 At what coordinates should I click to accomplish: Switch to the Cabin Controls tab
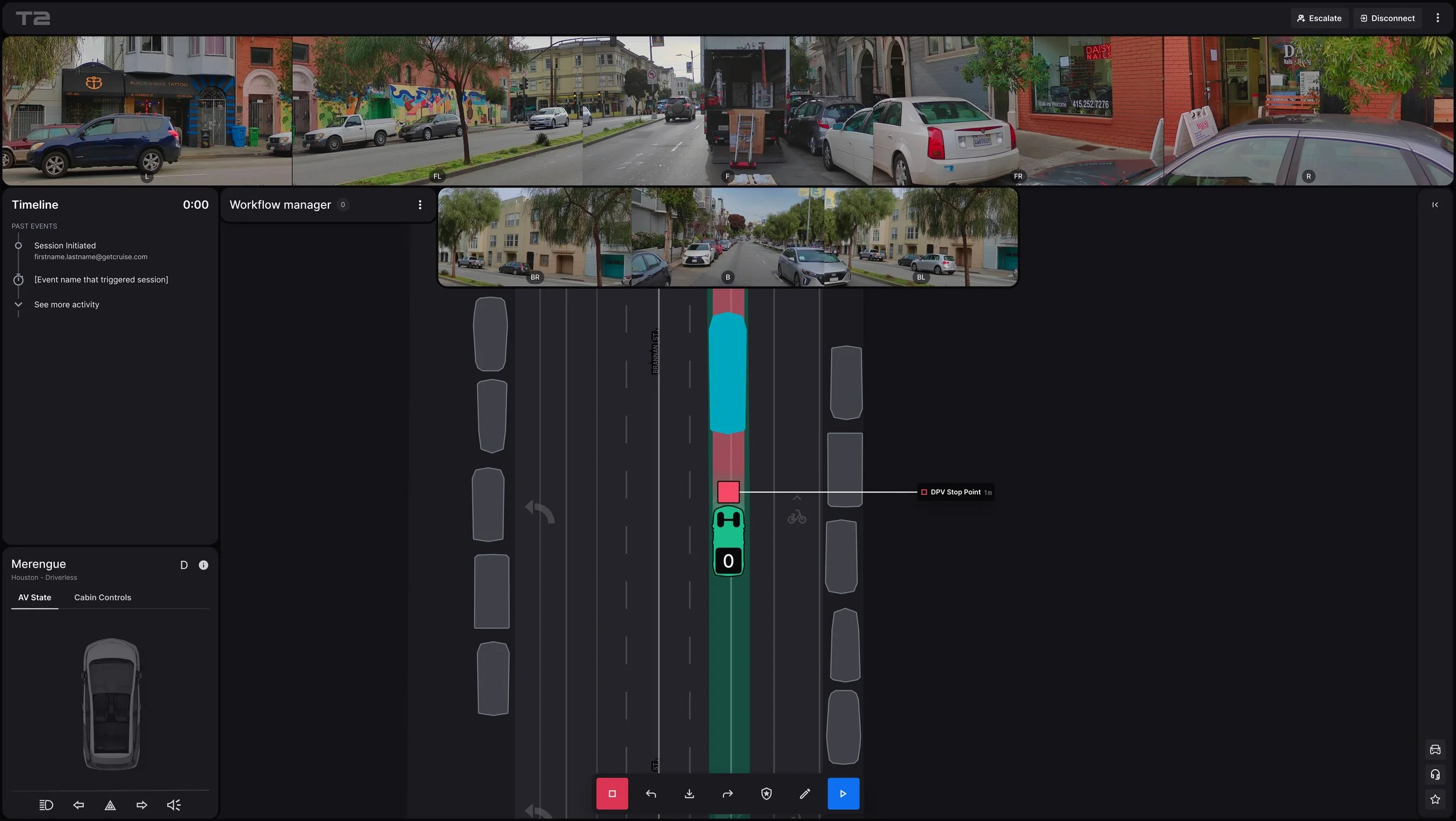coord(103,597)
